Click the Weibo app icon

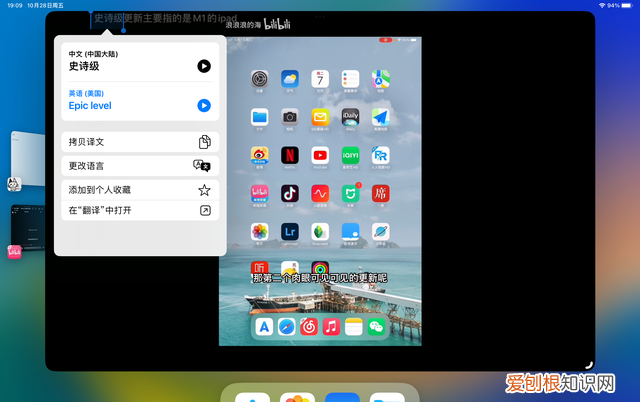pyautogui.click(x=260, y=155)
